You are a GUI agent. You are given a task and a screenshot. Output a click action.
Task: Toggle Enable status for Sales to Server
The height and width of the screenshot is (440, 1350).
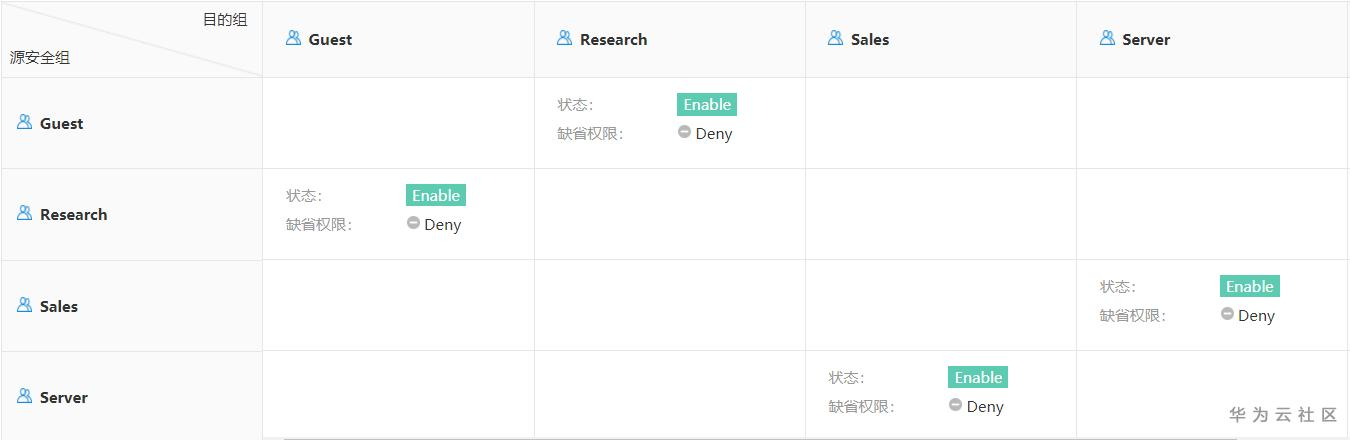pos(1249,286)
